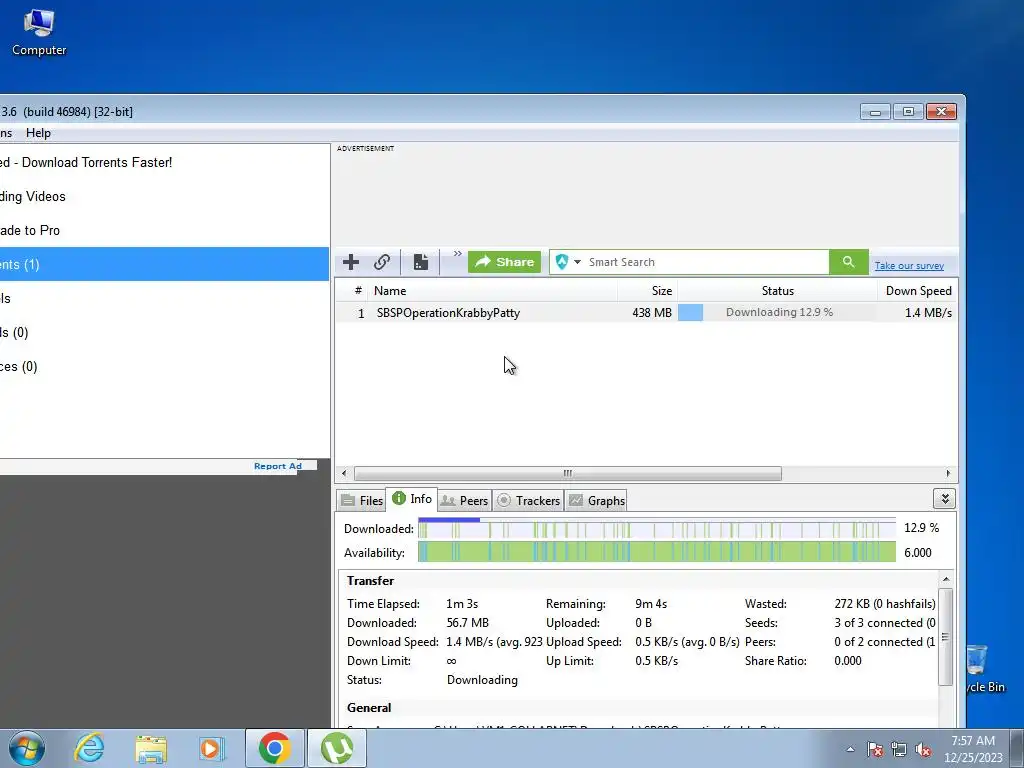Click into the Smart Search field

pos(707,262)
